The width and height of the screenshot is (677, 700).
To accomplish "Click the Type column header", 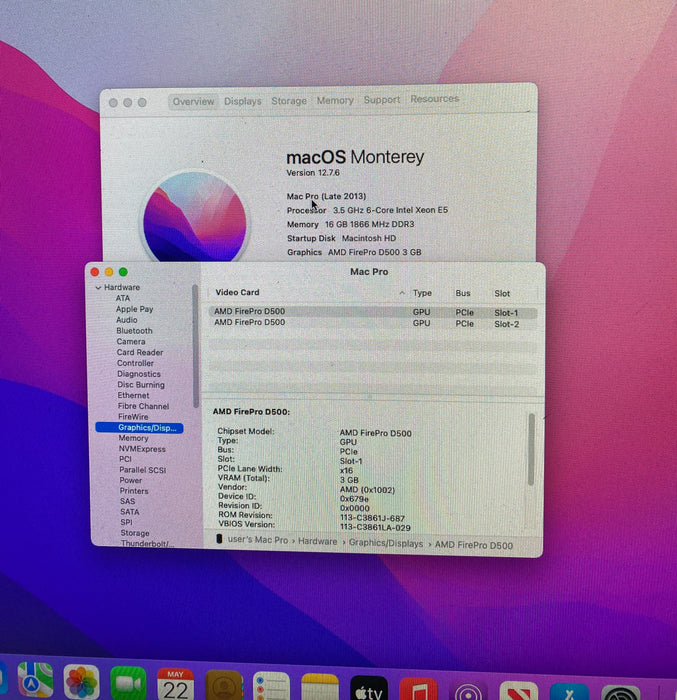I will tap(422, 293).
